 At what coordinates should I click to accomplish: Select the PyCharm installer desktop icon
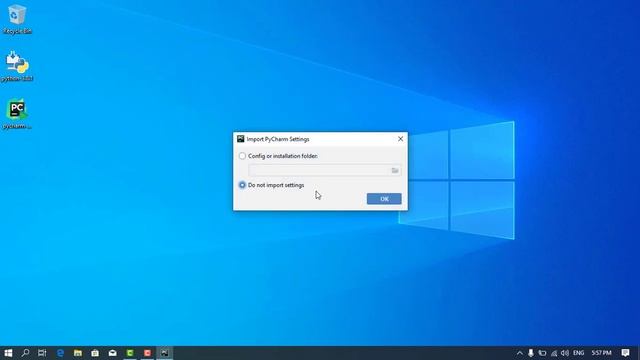(x=17, y=114)
